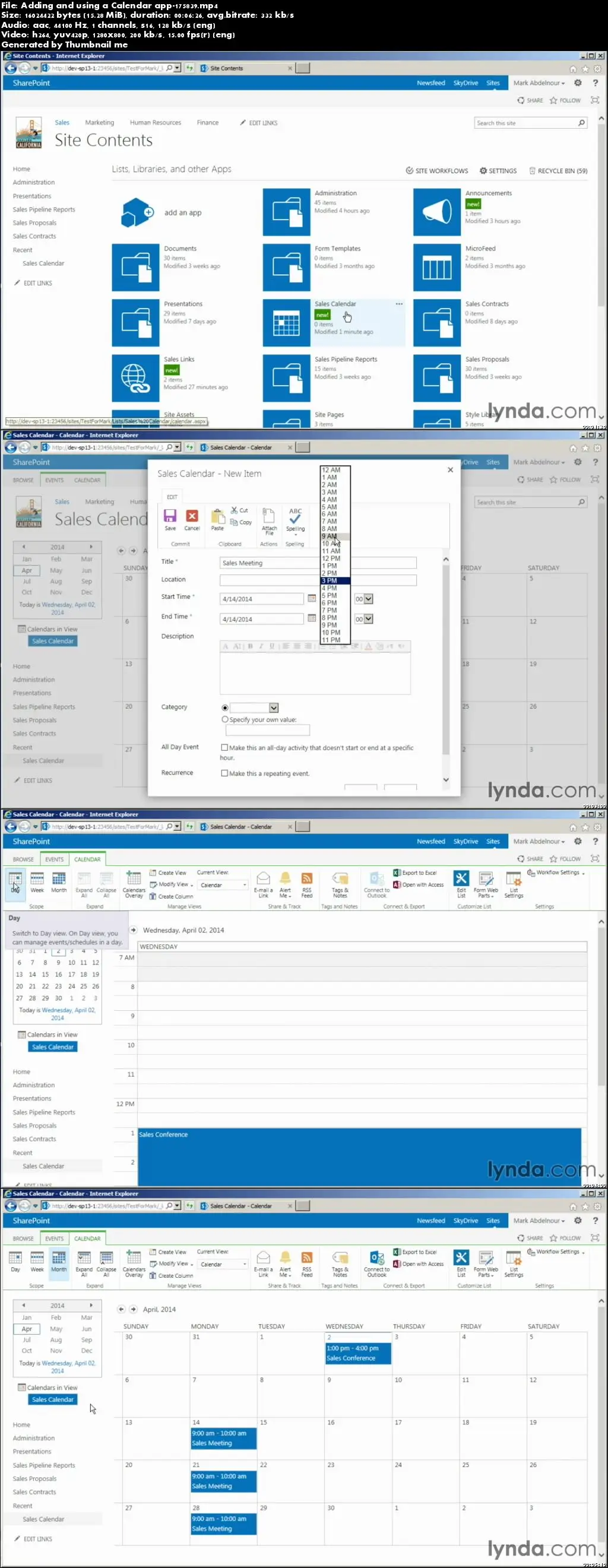Click SITE WORKFLOWS link in Site Contents
The image size is (608, 1568).
437,171
